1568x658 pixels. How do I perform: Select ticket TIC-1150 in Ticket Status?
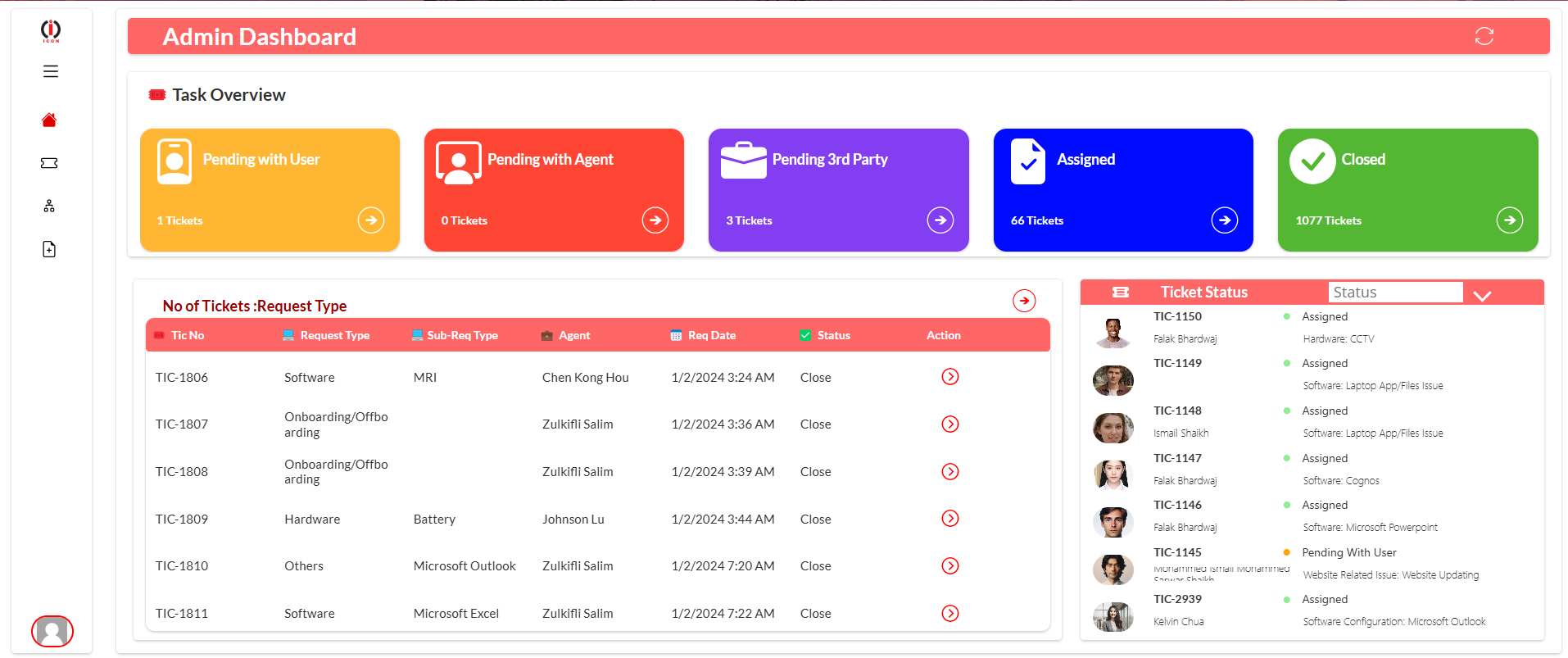tap(1177, 316)
